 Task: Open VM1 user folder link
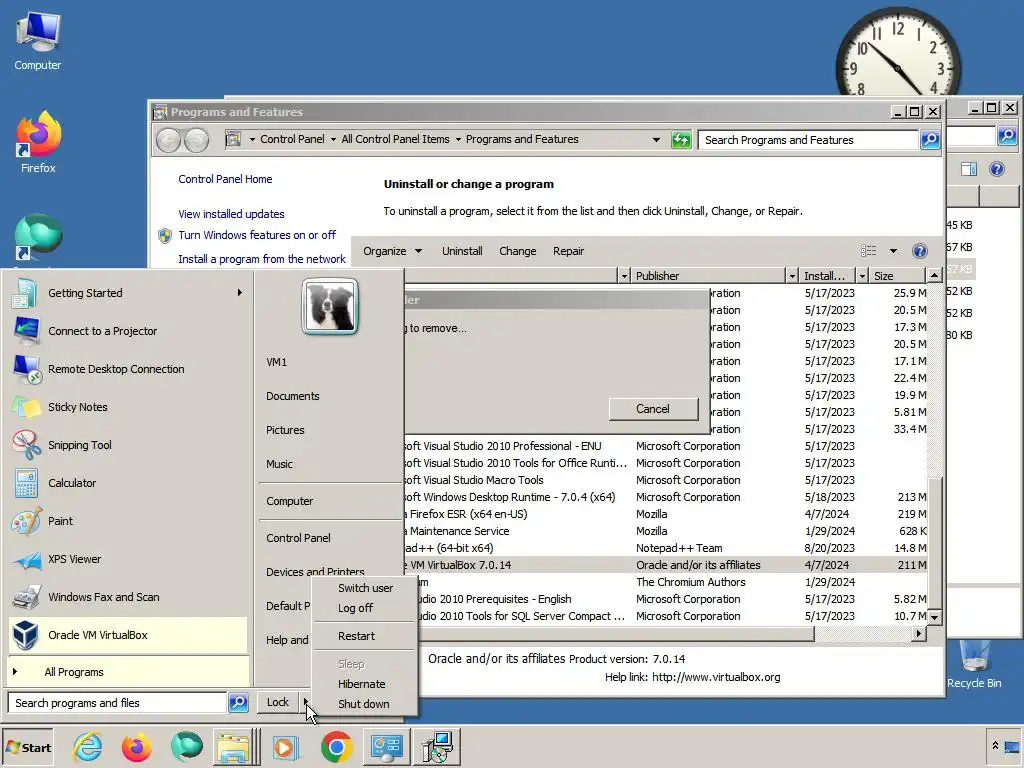276,362
